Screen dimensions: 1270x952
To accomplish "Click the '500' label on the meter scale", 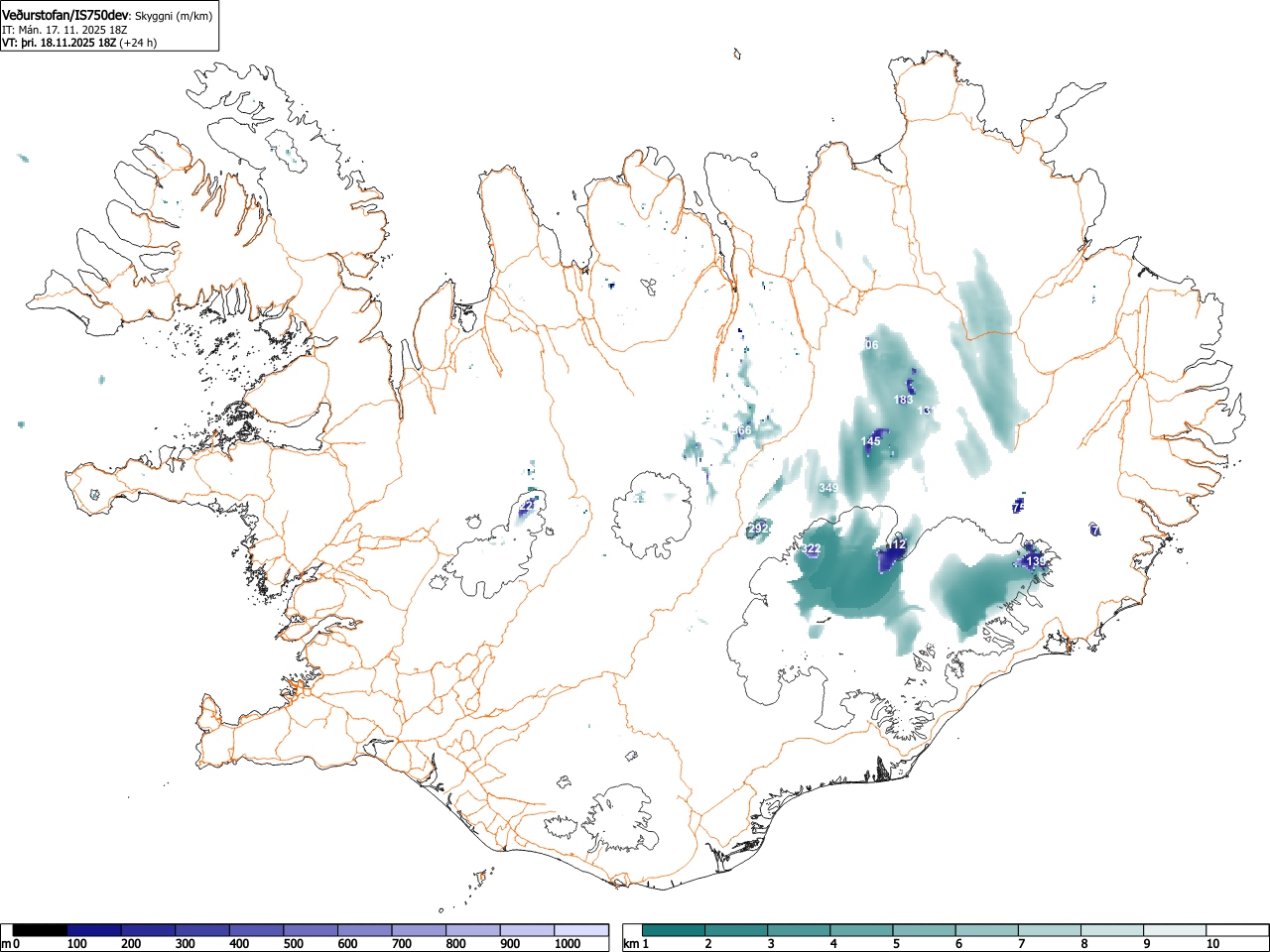I will [x=293, y=944].
